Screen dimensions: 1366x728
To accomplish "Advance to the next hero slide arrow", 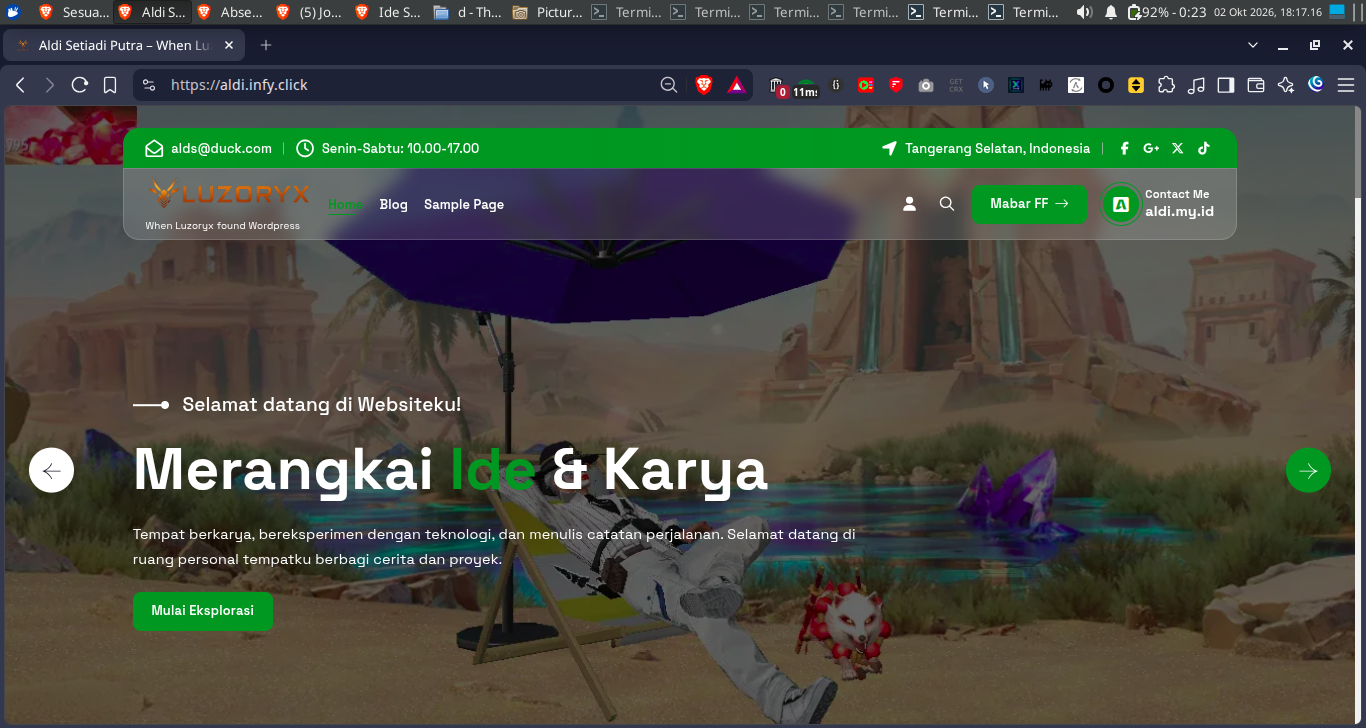I will point(1308,470).
